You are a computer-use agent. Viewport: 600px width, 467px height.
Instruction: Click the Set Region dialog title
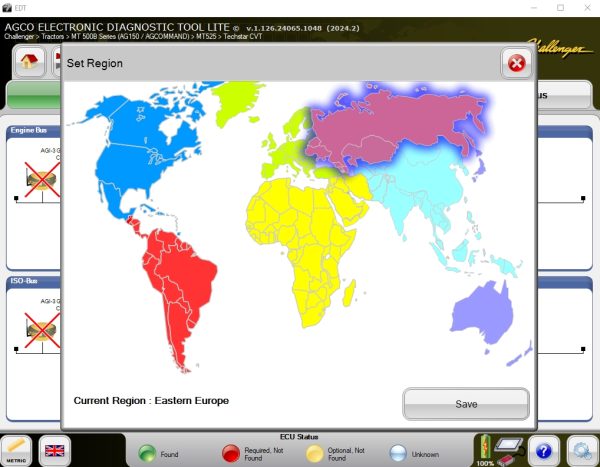tap(95, 63)
